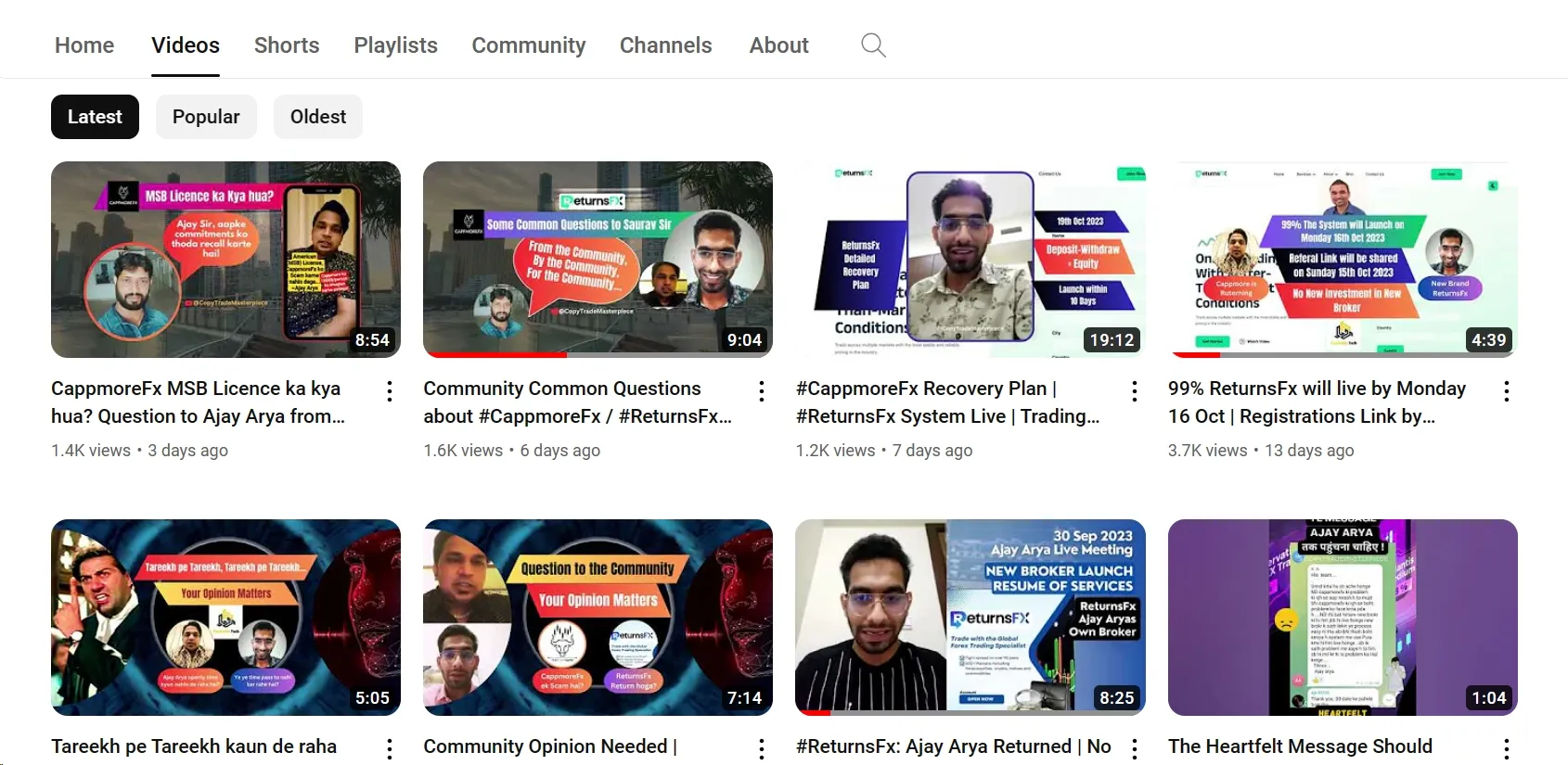This screenshot has width=1568, height=765.
Task: Play the Some Common Questions to Saurav Sir thumbnail
Action: (598, 260)
